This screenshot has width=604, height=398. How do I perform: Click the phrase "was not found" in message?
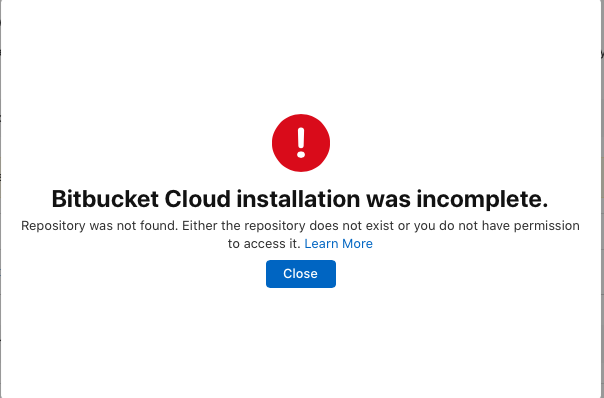(x=134, y=225)
